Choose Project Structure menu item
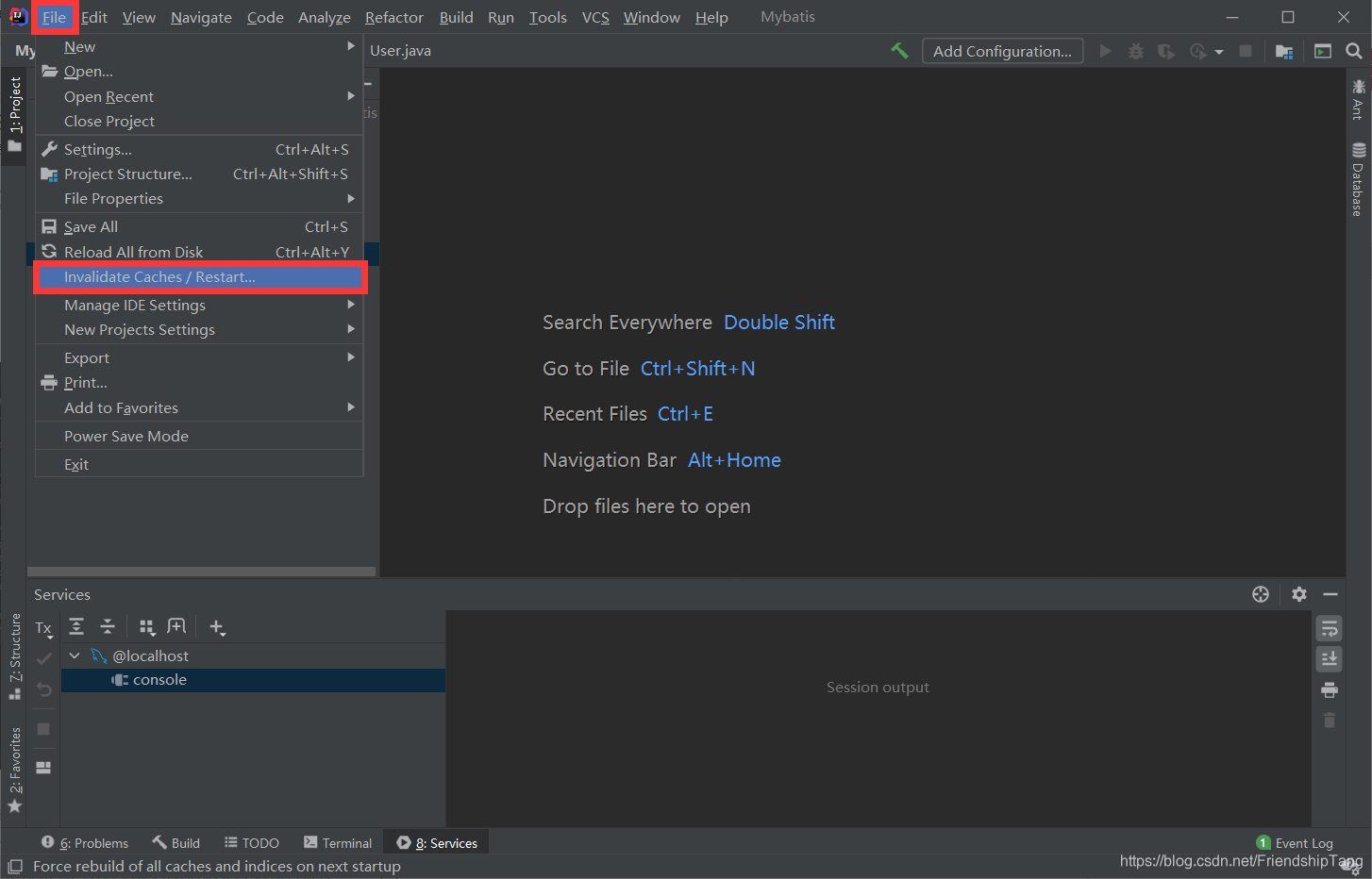This screenshot has height=879, width=1372. coord(199,174)
